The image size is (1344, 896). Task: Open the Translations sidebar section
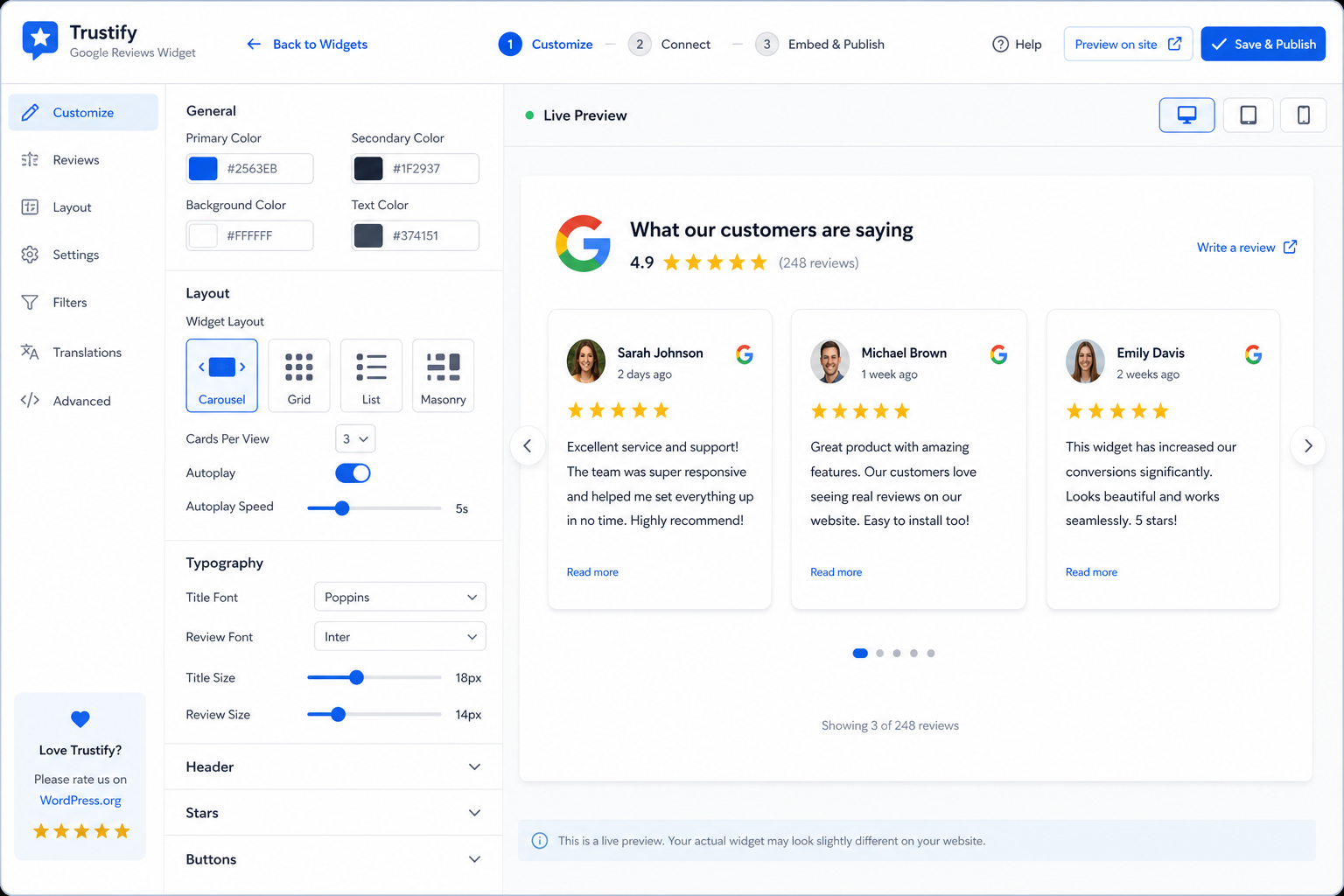[83, 352]
